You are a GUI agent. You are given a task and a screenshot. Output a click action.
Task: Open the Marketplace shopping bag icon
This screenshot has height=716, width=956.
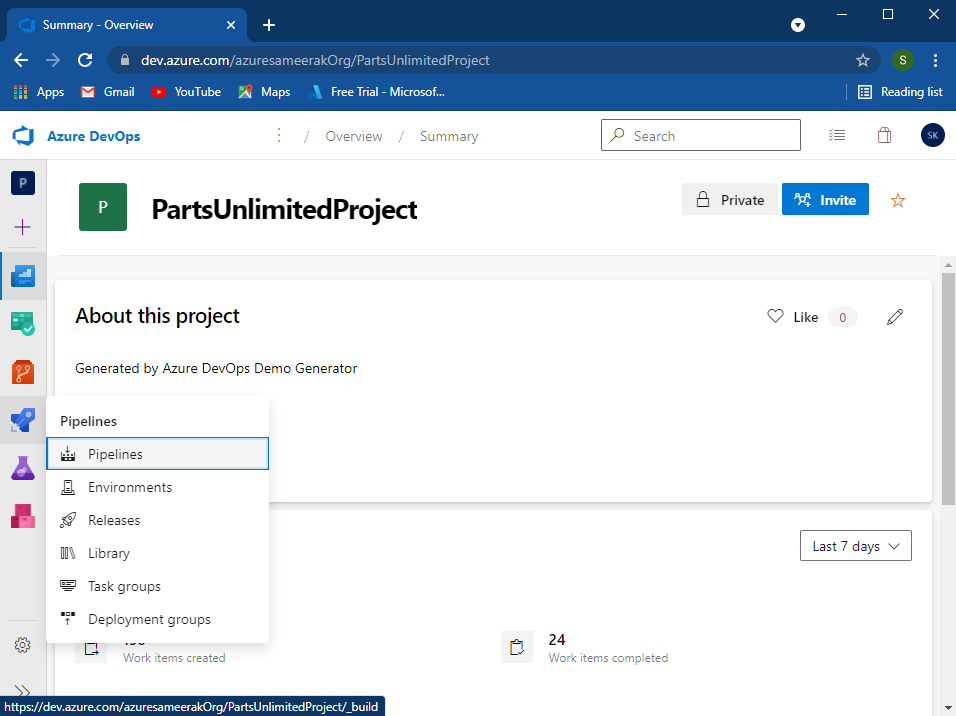click(x=884, y=134)
